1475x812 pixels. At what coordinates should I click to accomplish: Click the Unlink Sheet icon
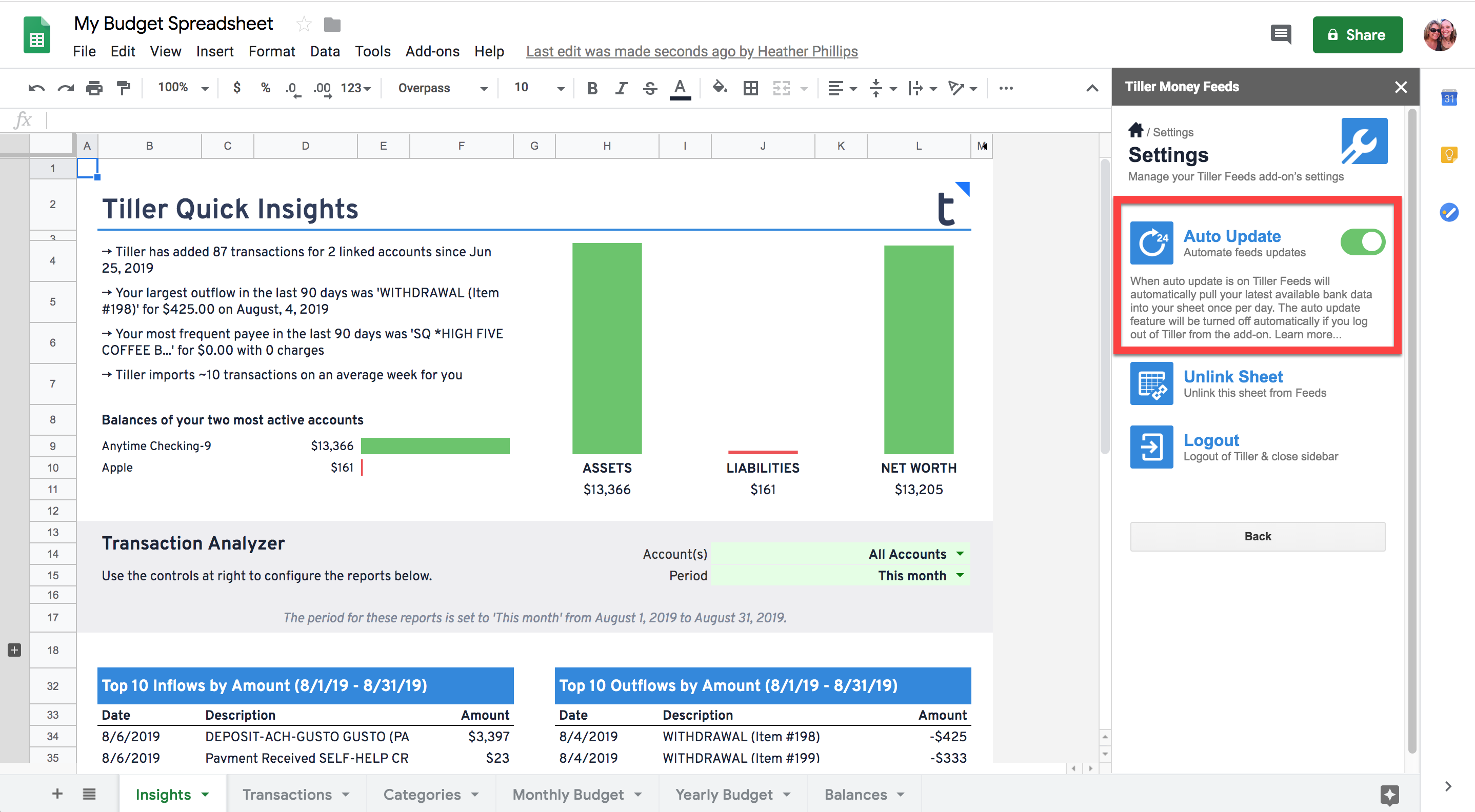click(x=1151, y=383)
